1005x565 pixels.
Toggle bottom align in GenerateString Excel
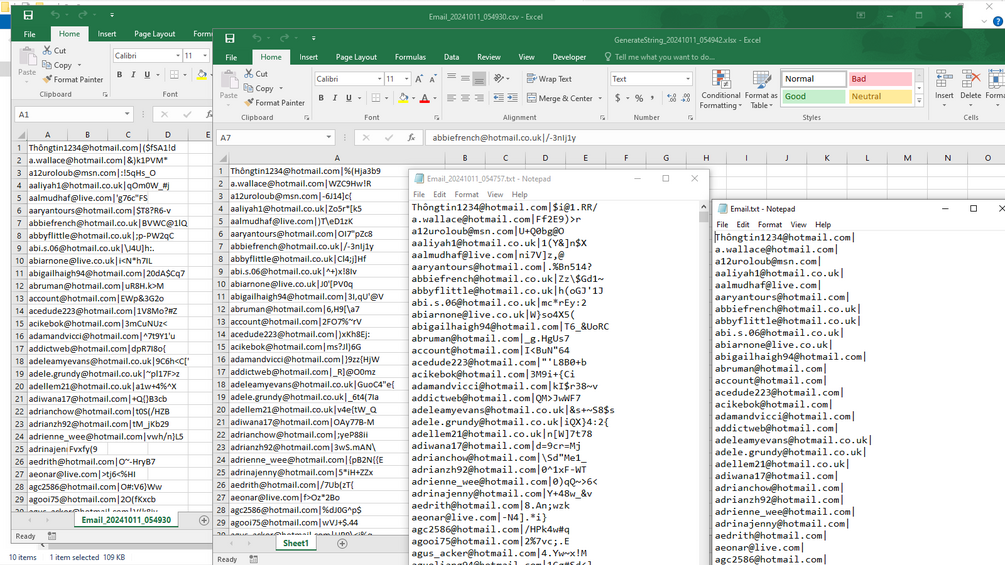(x=479, y=79)
